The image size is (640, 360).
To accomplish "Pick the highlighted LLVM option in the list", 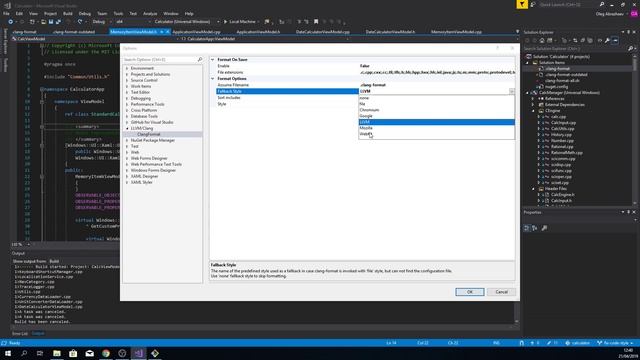I will (436, 122).
